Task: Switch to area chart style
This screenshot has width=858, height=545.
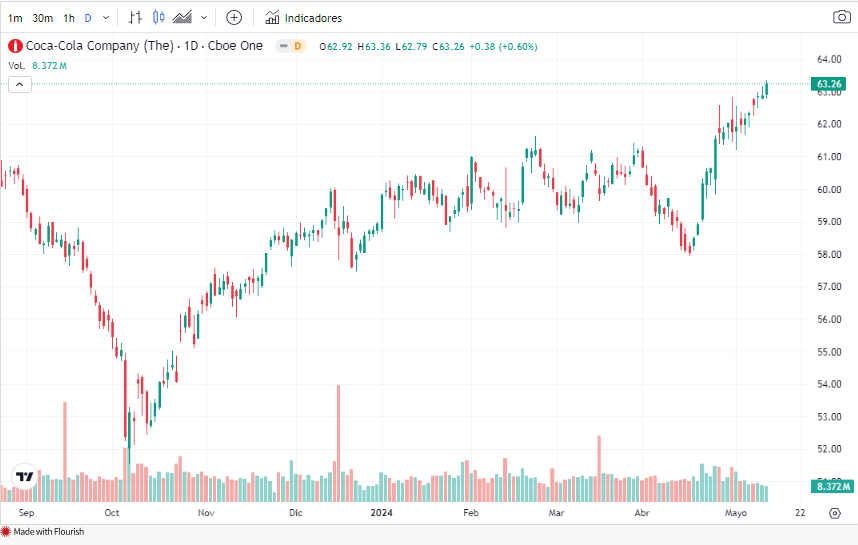Action: [x=182, y=18]
